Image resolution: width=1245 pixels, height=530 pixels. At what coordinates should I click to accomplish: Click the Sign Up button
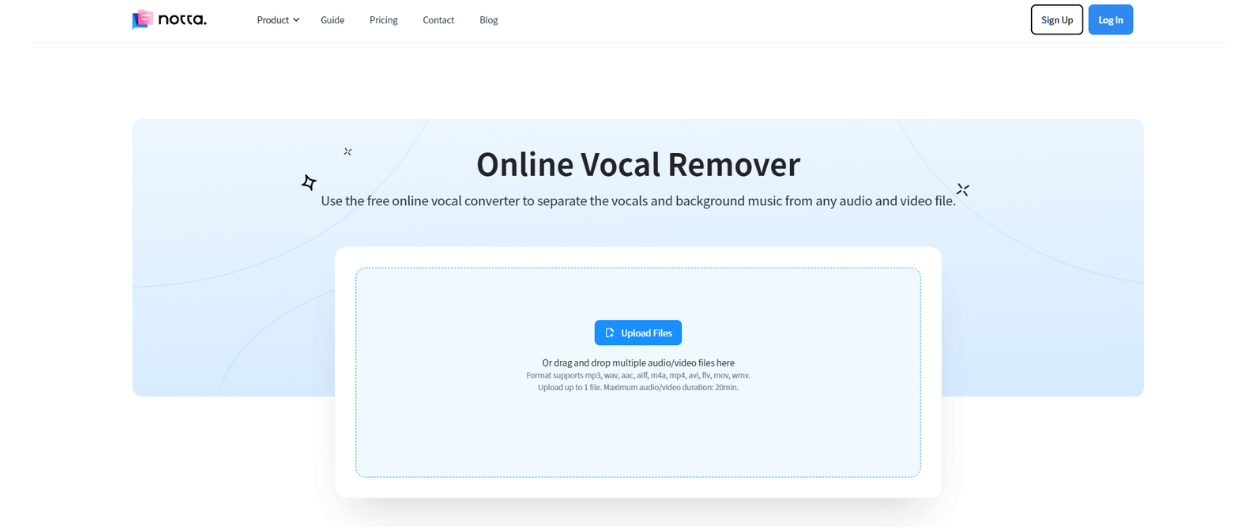pos(1057,20)
